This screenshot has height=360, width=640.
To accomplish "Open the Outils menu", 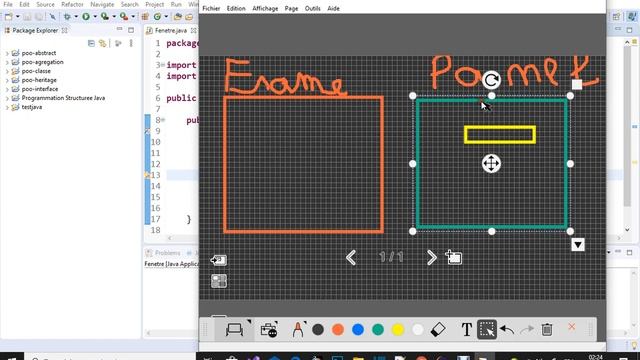I will point(312,8).
